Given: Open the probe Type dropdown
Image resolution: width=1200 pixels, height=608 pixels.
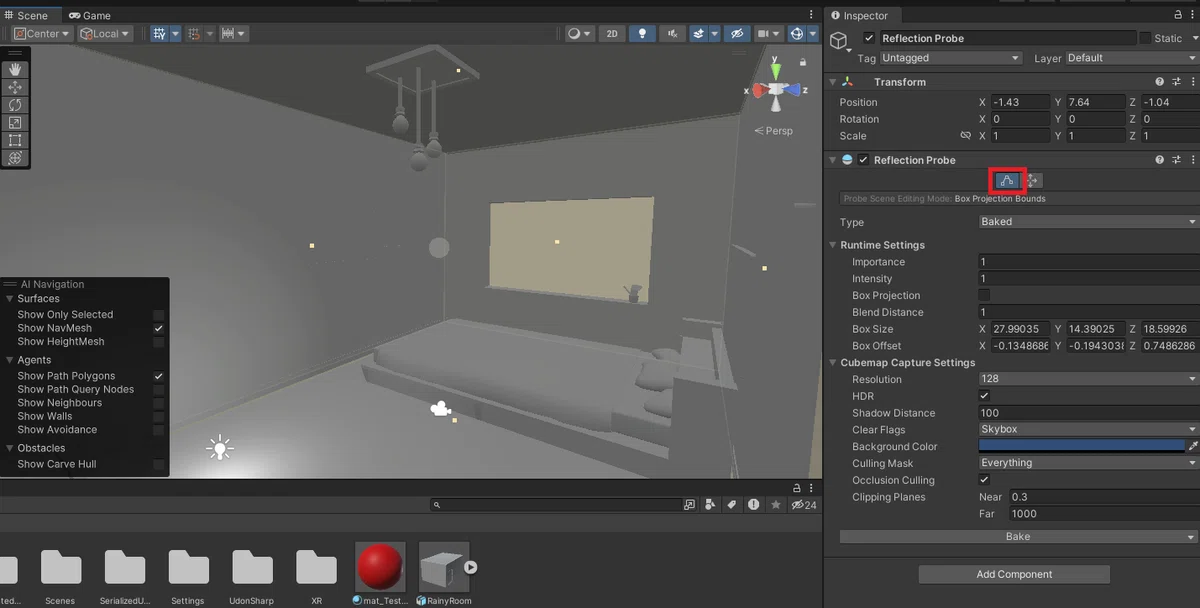Looking at the screenshot, I should point(1089,222).
